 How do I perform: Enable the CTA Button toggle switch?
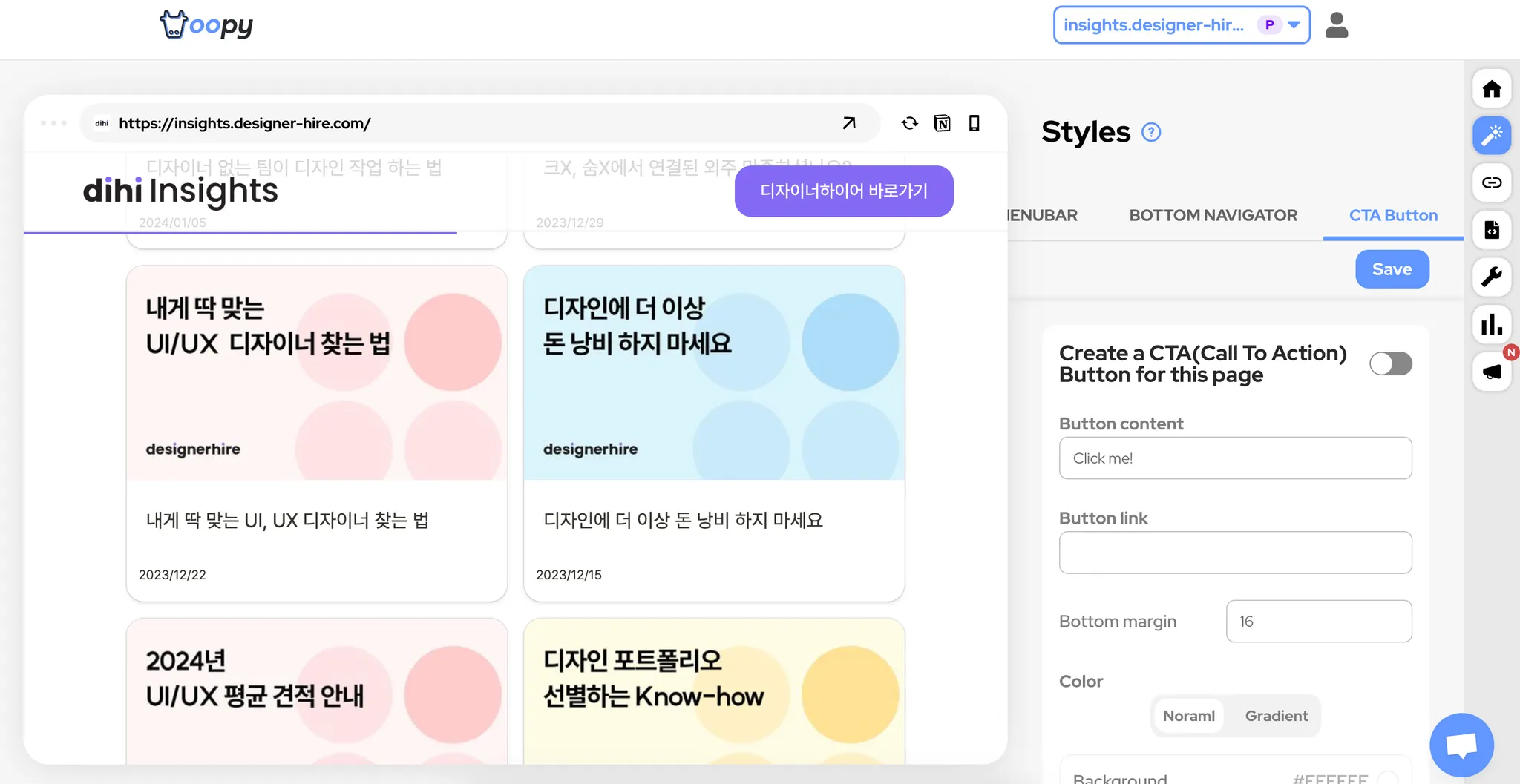point(1391,363)
